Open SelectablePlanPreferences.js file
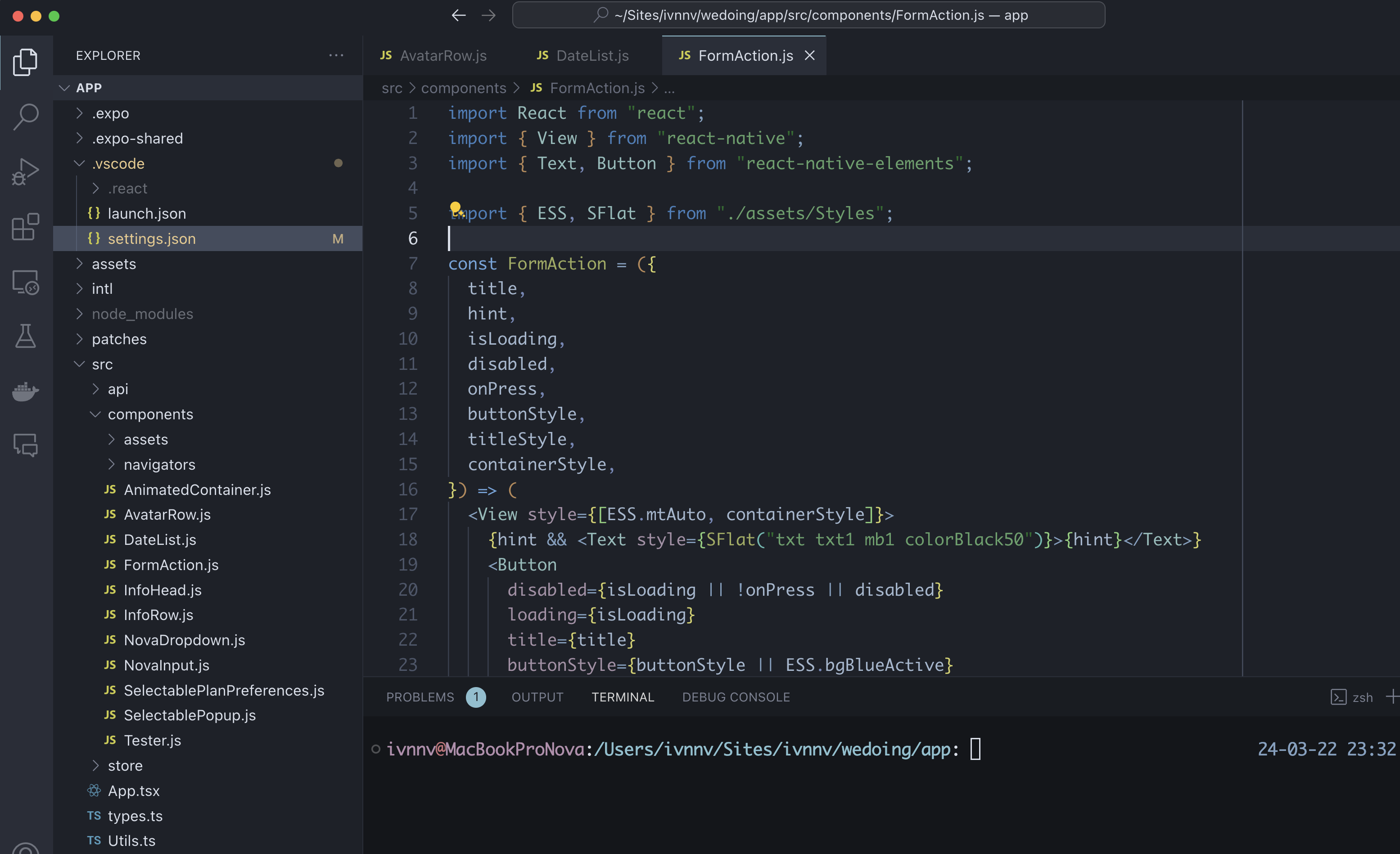 (208, 690)
